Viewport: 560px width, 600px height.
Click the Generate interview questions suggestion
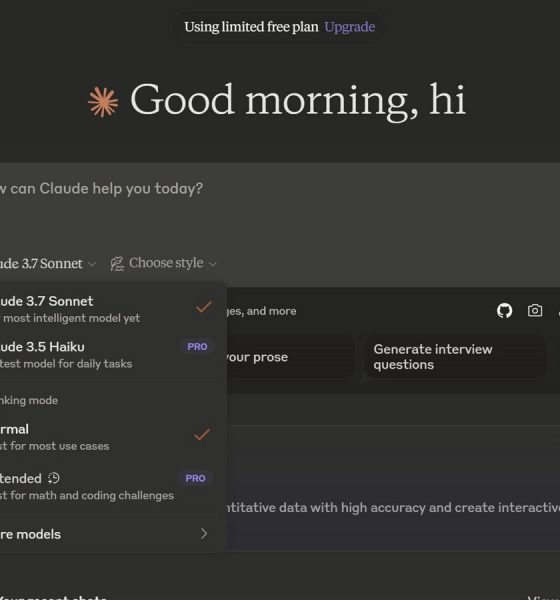(x=455, y=357)
